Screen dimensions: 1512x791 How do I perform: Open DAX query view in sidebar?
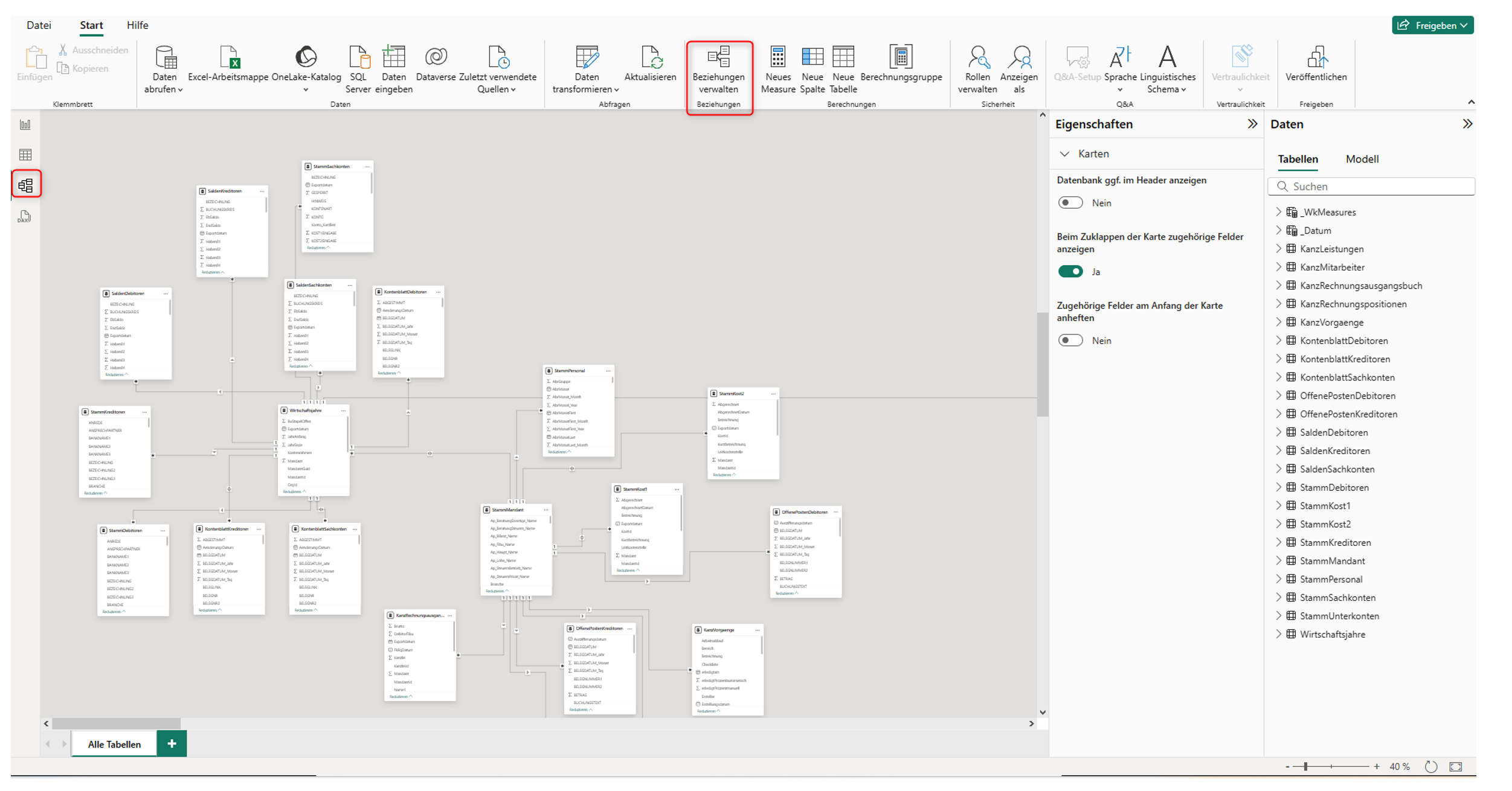click(x=25, y=217)
